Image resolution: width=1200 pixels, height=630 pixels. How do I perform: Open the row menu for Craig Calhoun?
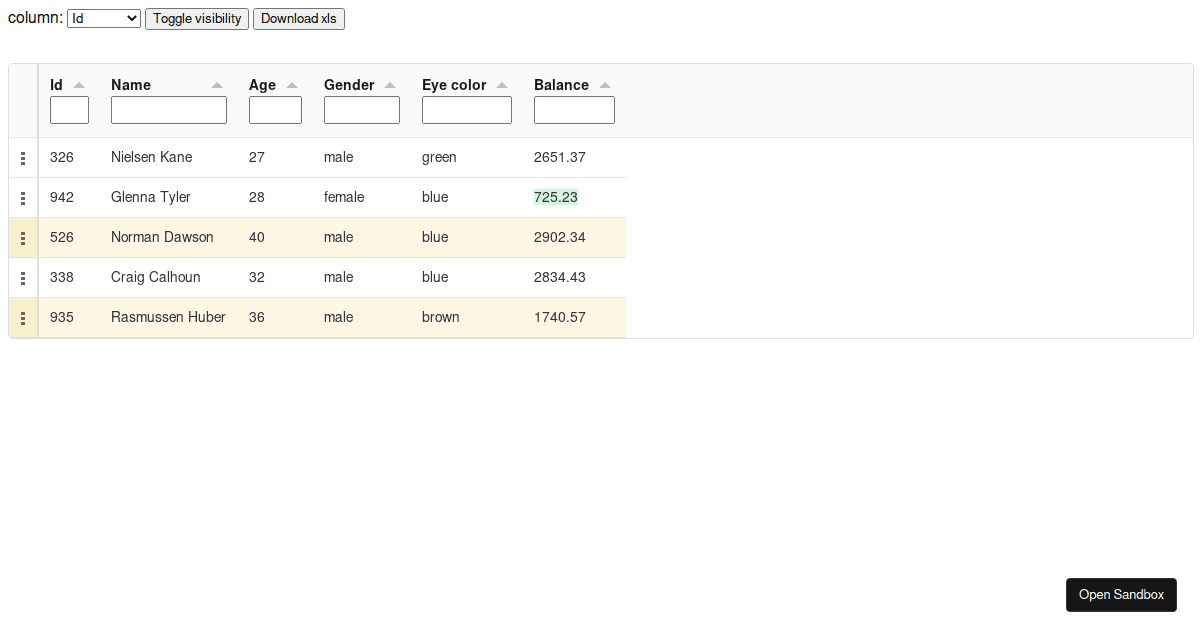[x=23, y=277]
